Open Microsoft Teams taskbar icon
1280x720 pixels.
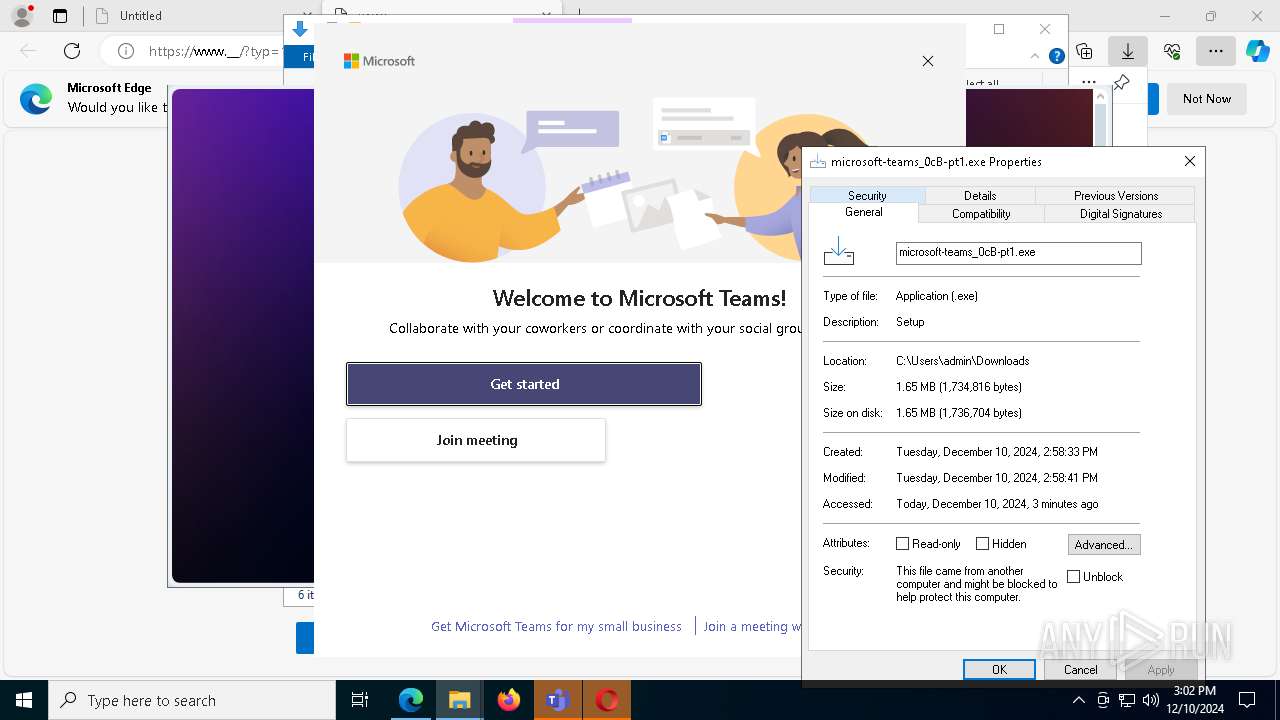click(x=557, y=701)
